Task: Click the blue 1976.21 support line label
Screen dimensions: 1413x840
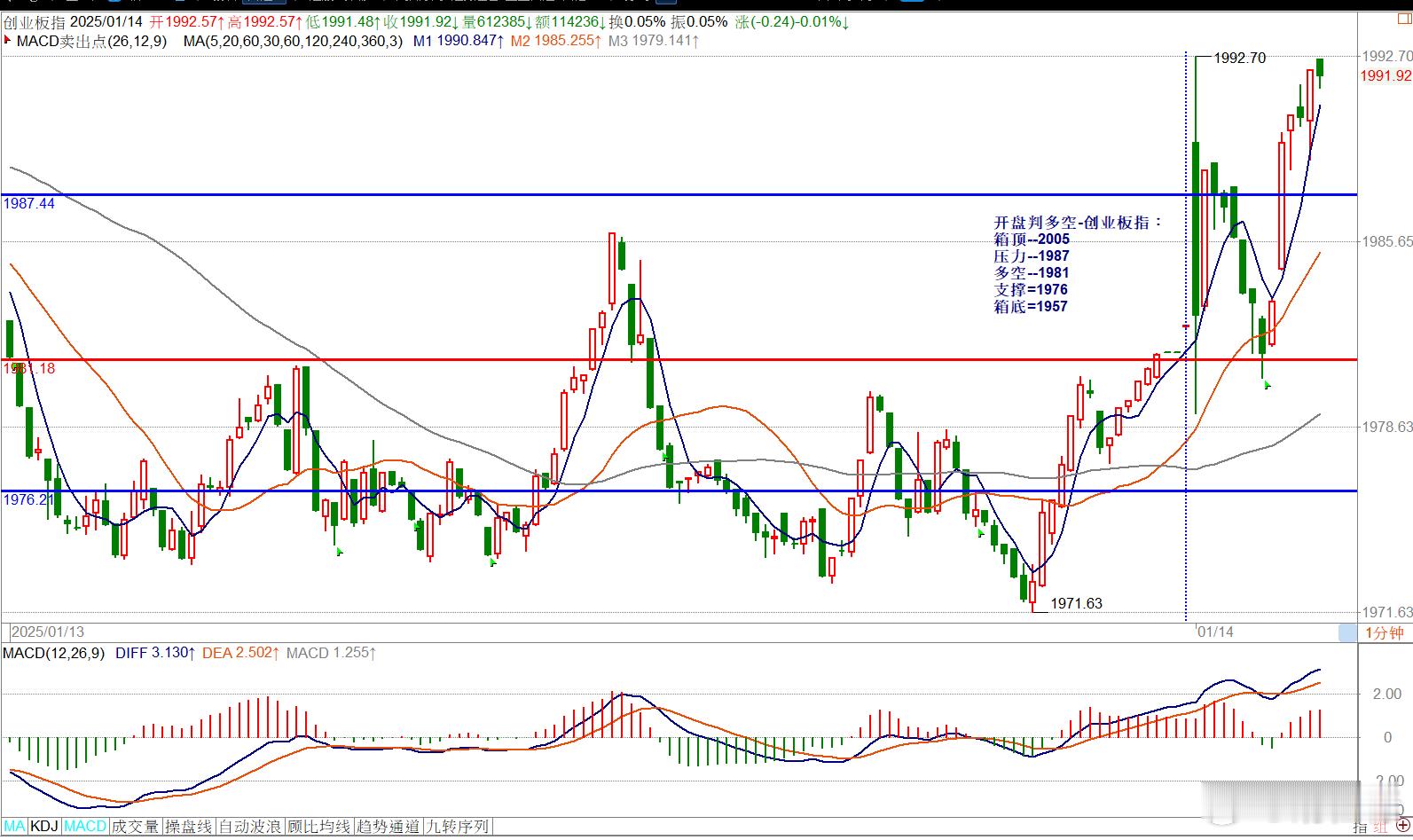Action: [x=29, y=500]
